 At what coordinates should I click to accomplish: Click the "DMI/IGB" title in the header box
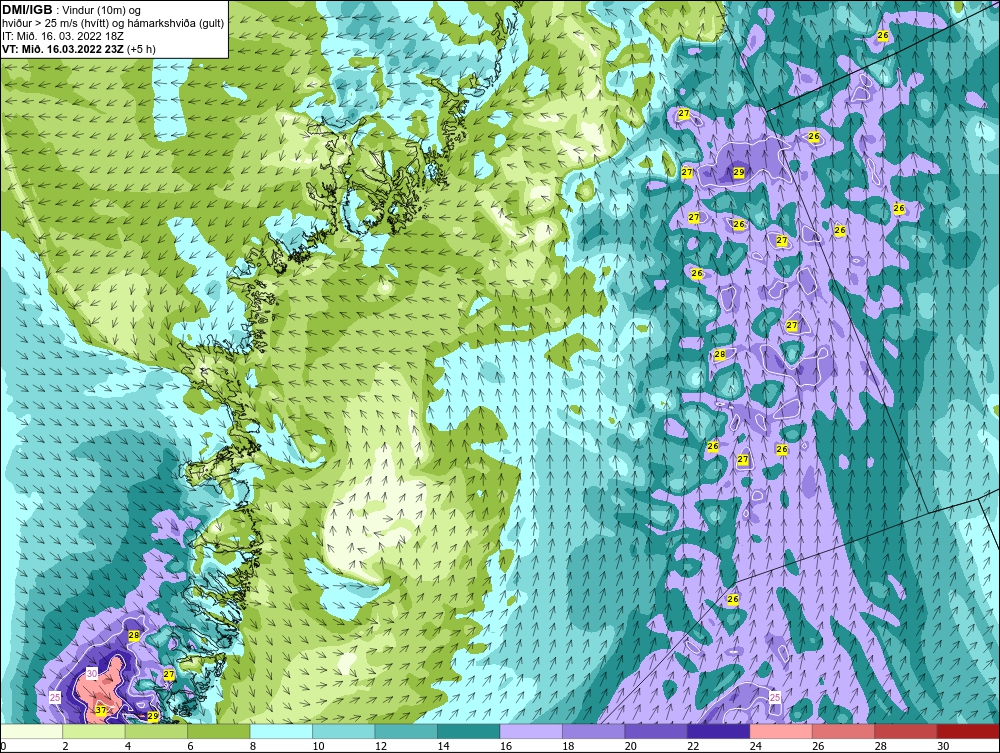[x=27, y=10]
